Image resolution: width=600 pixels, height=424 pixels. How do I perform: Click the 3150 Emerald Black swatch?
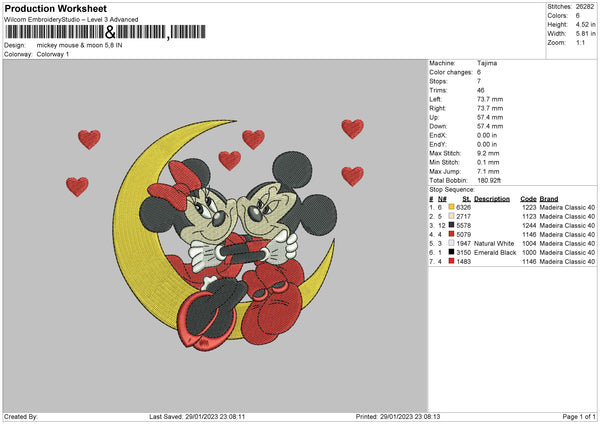452,252
